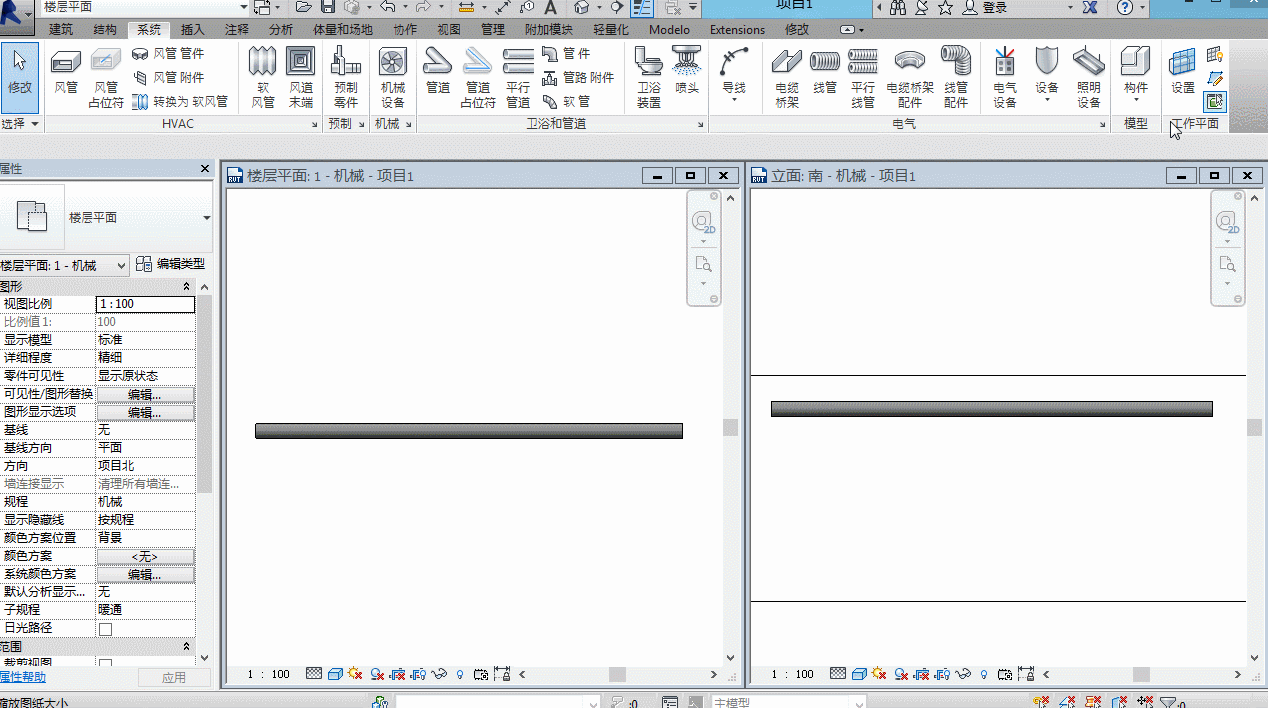Open visual style in floor plan view bar
Image resolution: width=1268 pixels, height=708 pixels.
click(x=336, y=674)
